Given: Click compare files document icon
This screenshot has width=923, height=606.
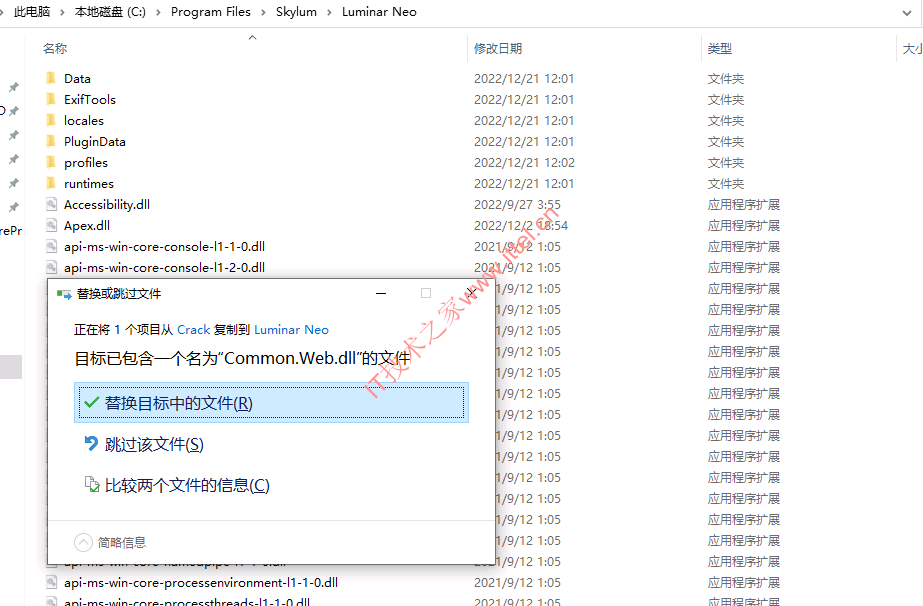Looking at the screenshot, I should point(91,485).
